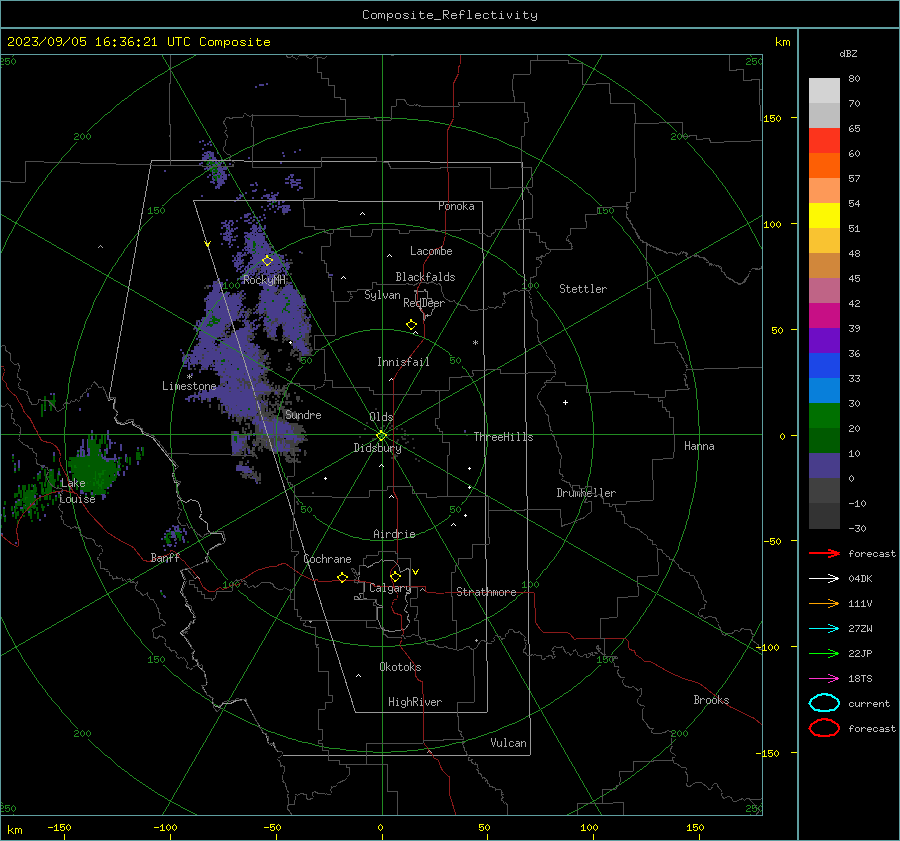Image resolution: width=900 pixels, height=841 pixels.
Task: Click the 2023/09/05 16:36:21 UTC Composite timestamp
Action: 138,42
